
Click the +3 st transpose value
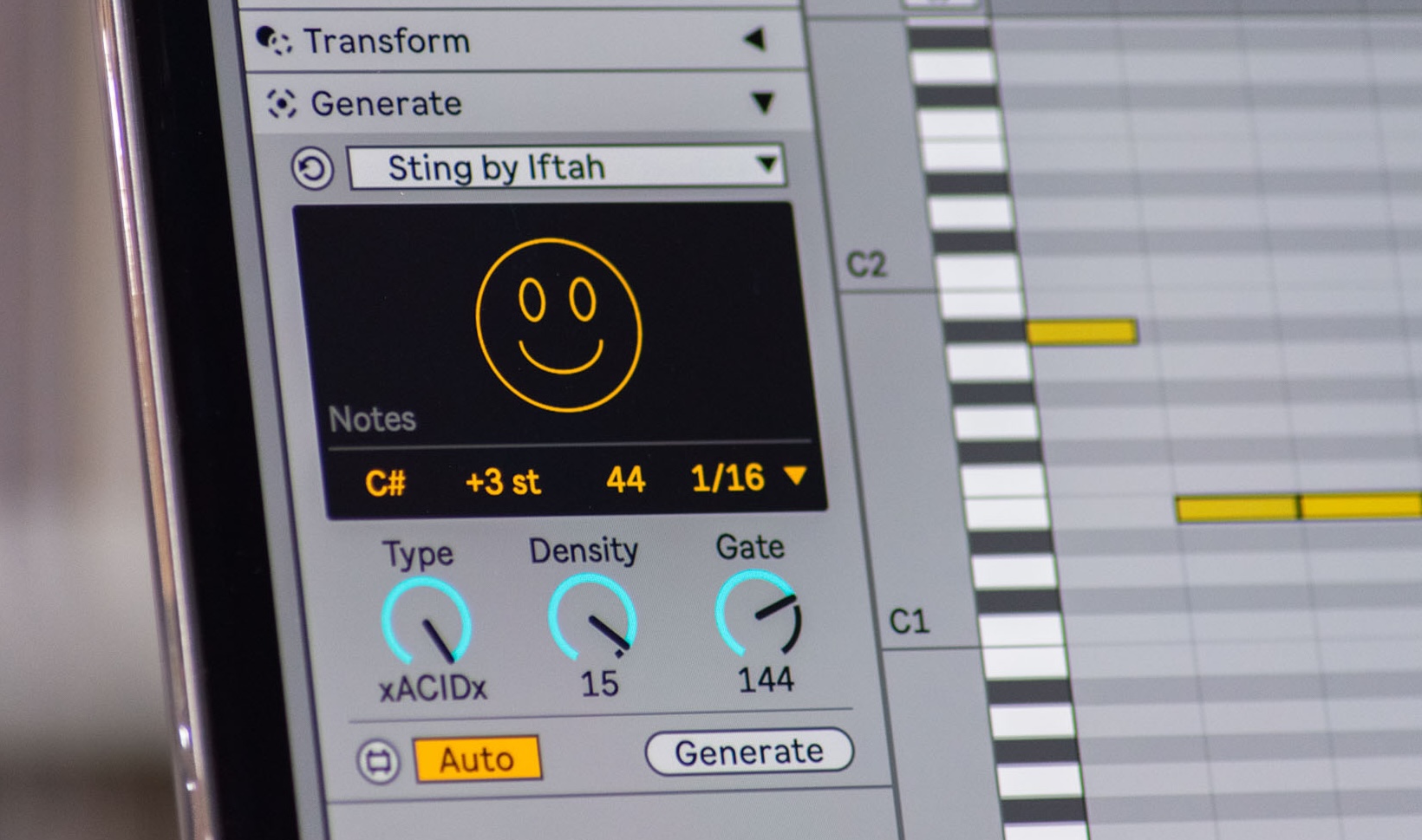503,479
